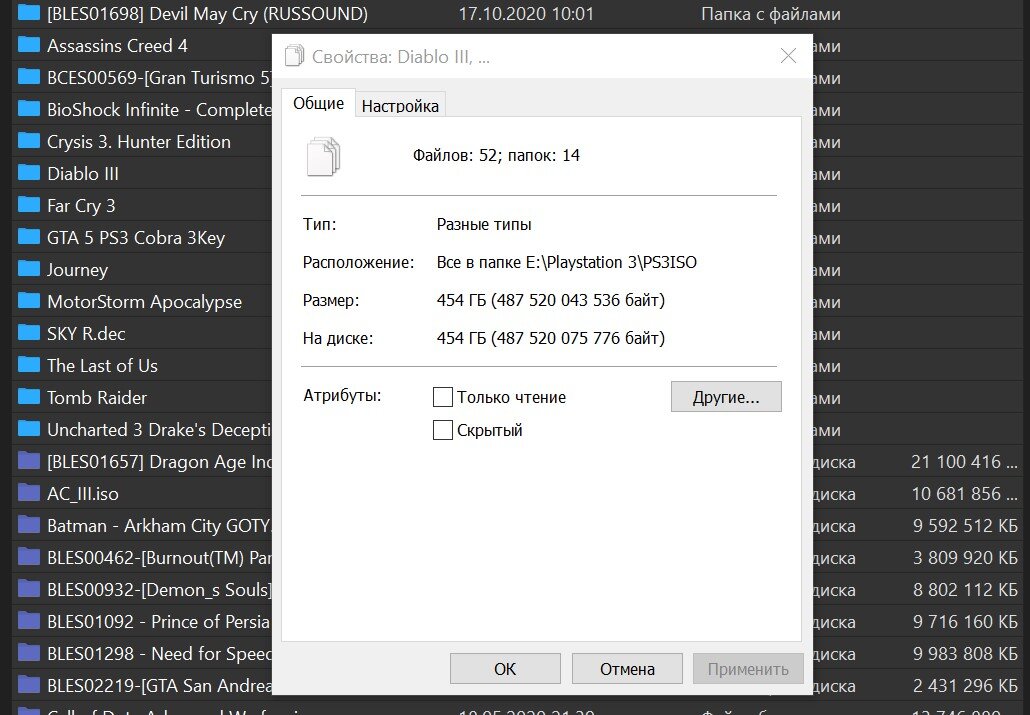This screenshot has height=715, width=1030.
Task: Select the BLES00462 Burnout file icon
Action: [28, 557]
